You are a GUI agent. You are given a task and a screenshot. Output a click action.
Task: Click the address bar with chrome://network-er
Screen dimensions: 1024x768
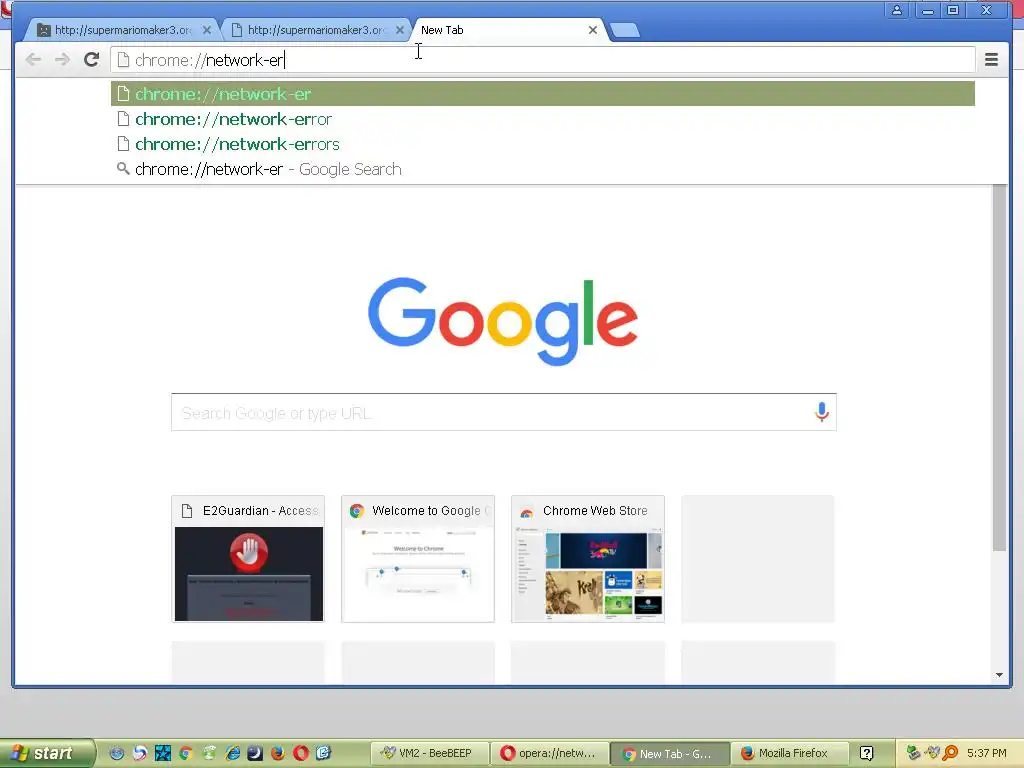(x=542, y=60)
